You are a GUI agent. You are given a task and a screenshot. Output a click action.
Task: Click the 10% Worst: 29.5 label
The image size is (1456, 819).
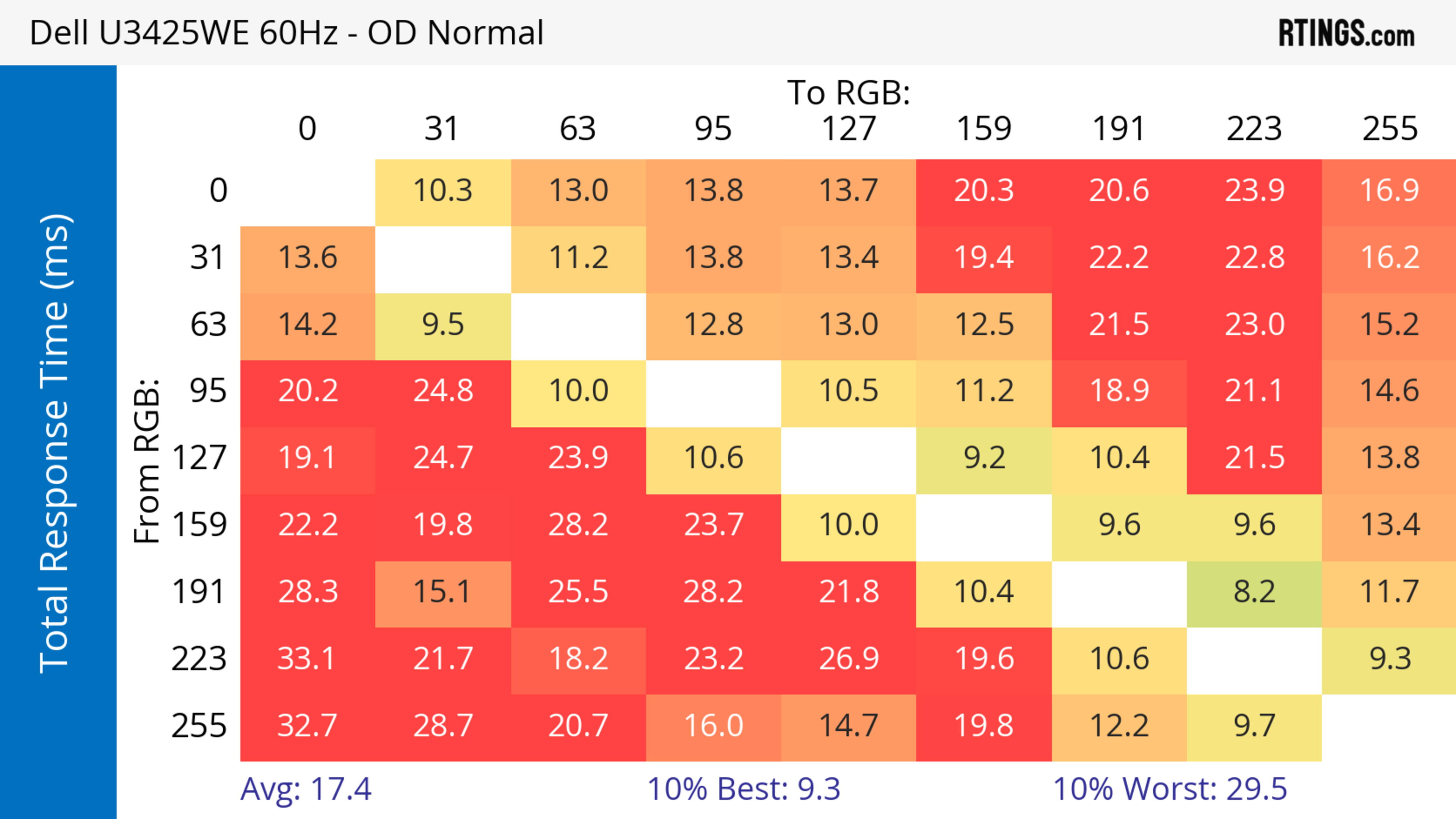(1169, 789)
